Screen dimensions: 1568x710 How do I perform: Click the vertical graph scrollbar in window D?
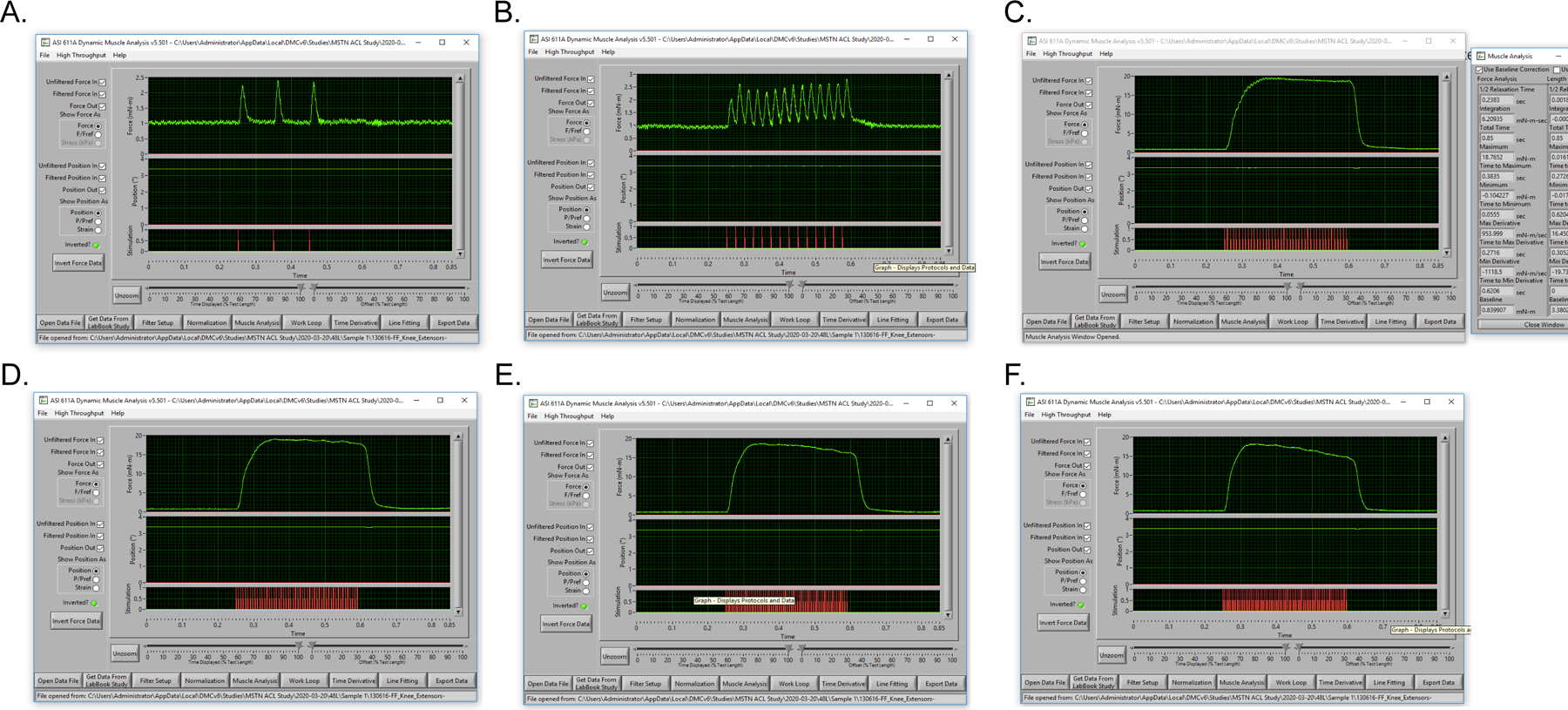pyautogui.click(x=458, y=524)
